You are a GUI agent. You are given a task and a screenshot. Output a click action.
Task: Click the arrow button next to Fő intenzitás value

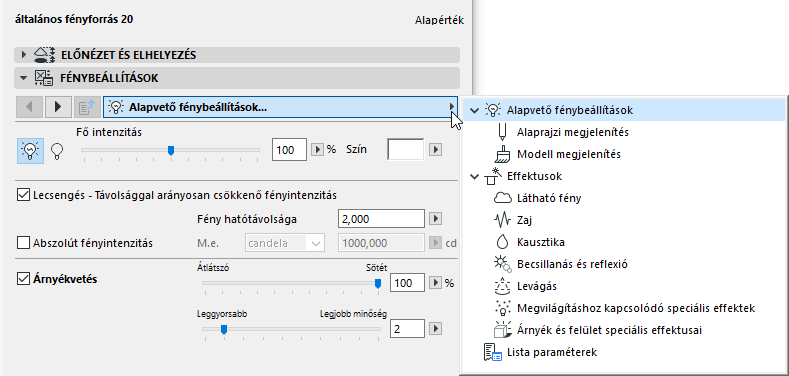pyautogui.click(x=317, y=150)
